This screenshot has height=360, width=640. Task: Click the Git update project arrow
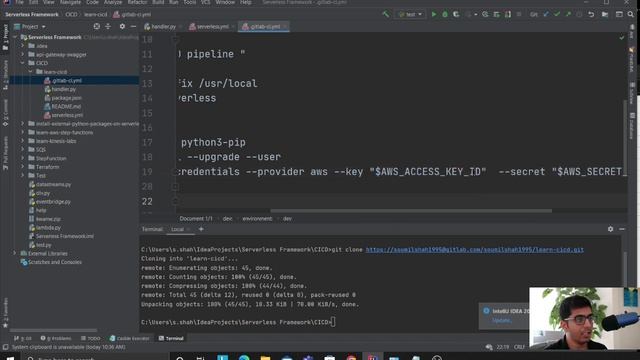pos(546,14)
